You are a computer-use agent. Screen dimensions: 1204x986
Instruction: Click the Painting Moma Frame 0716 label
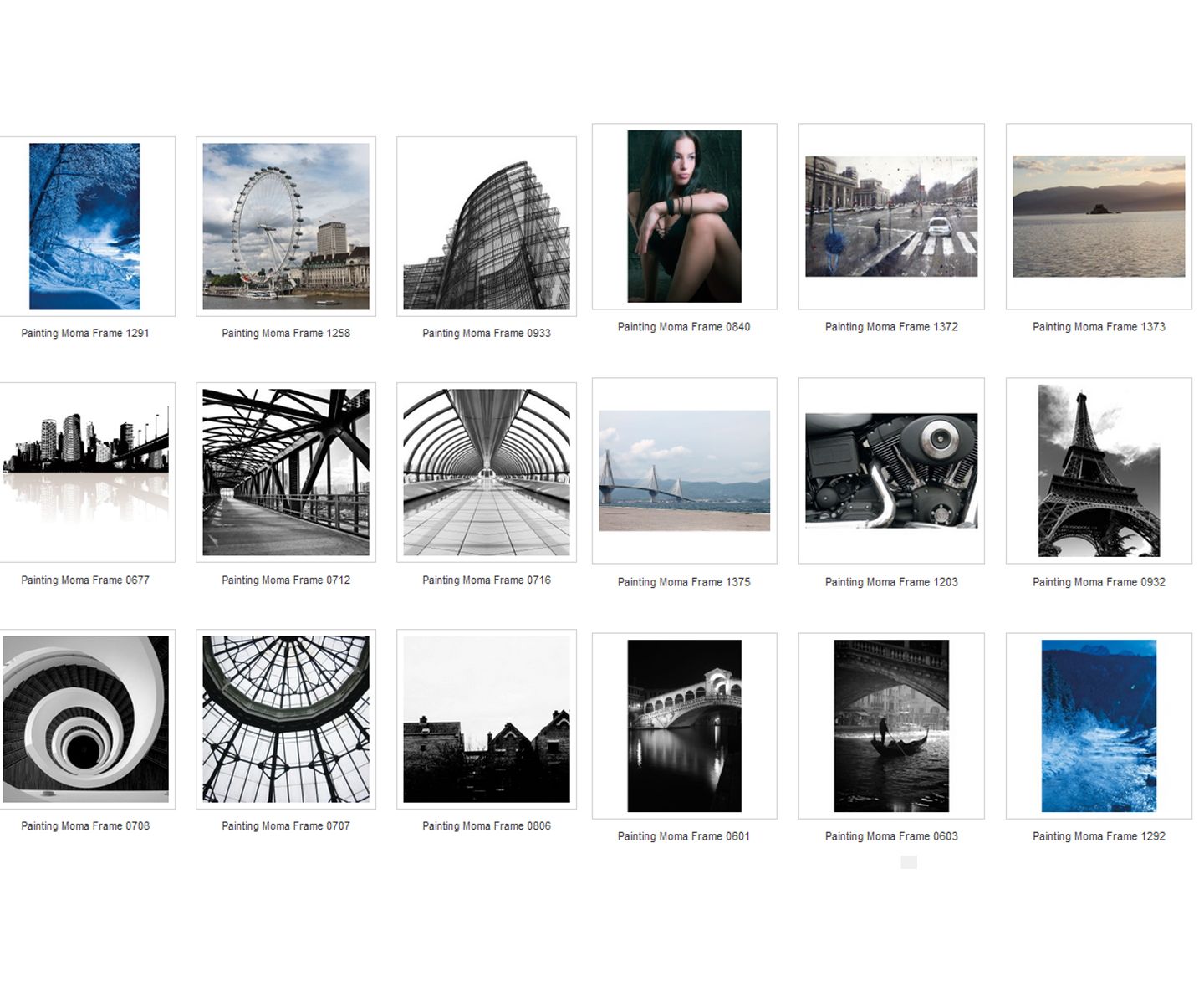[x=487, y=580]
